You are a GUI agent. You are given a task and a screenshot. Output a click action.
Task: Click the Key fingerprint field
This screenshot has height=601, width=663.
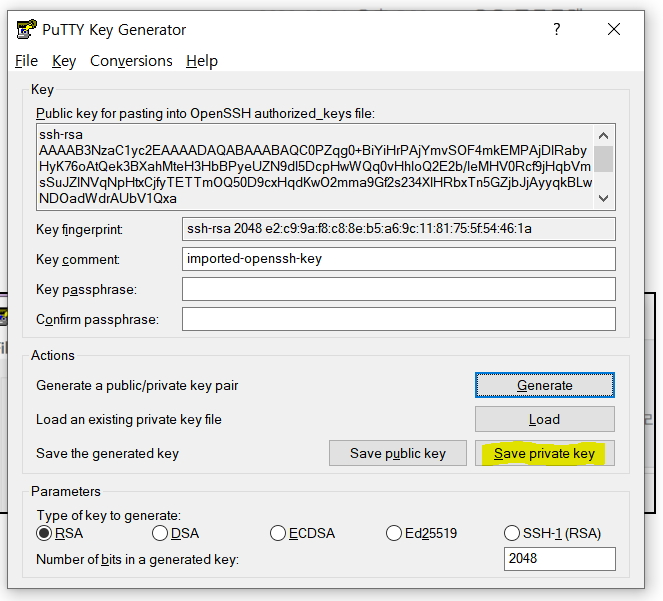coord(399,229)
